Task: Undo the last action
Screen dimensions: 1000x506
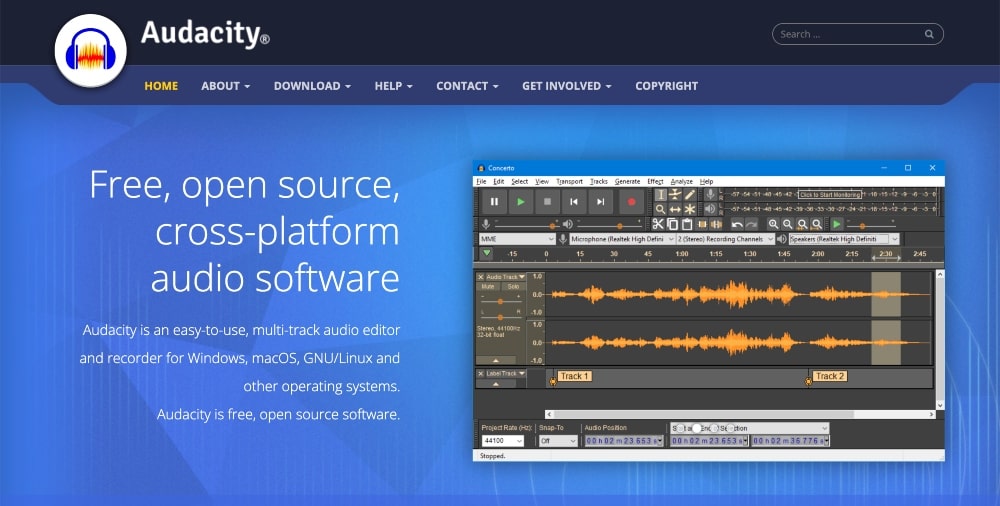Action: point(737,224)
